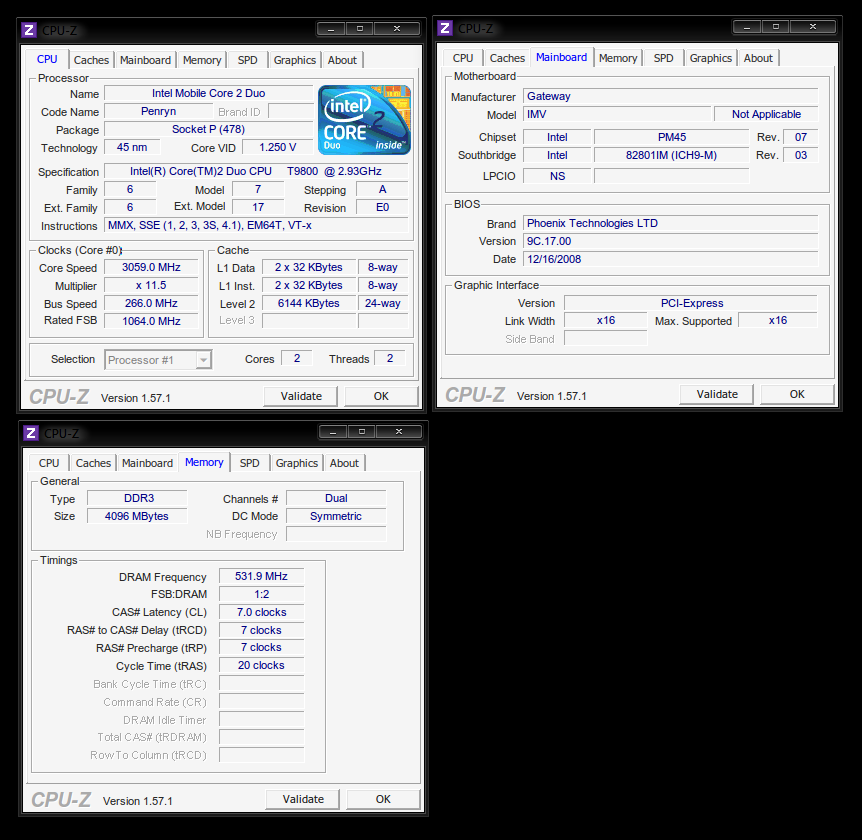Image resolution: width=862 pixels, height=840 pixels.
Task: Open Caches tab in Memory window
Action: pos(93,463)
